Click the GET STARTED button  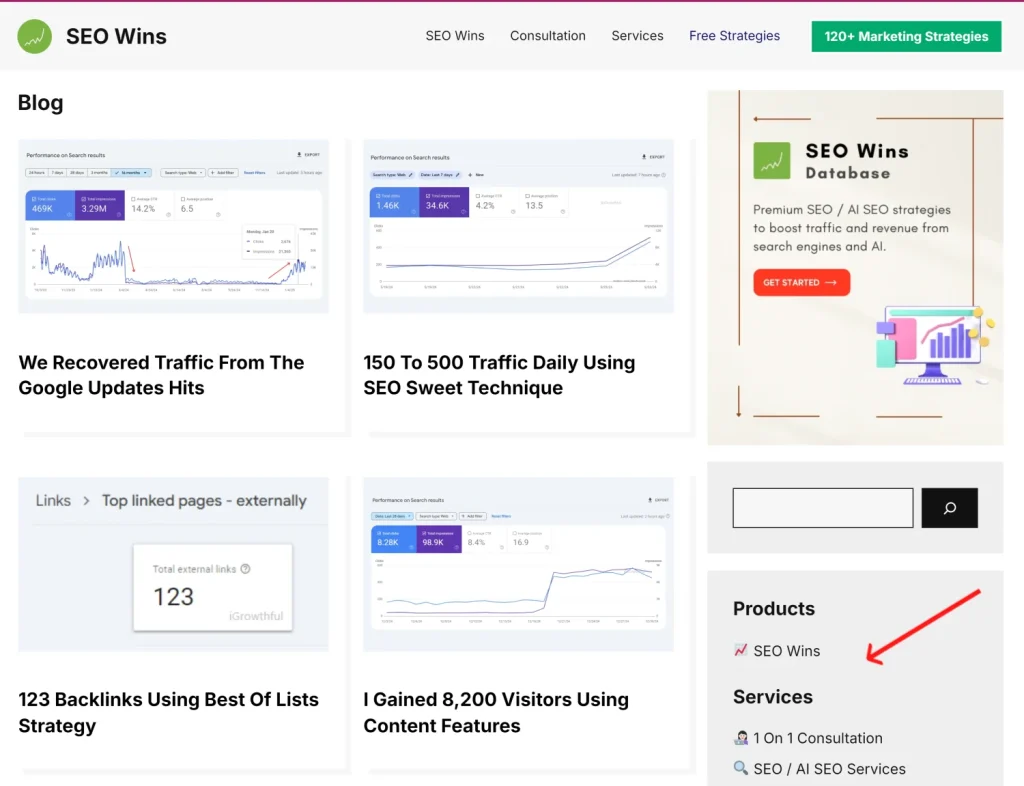(x=801, y=283)
